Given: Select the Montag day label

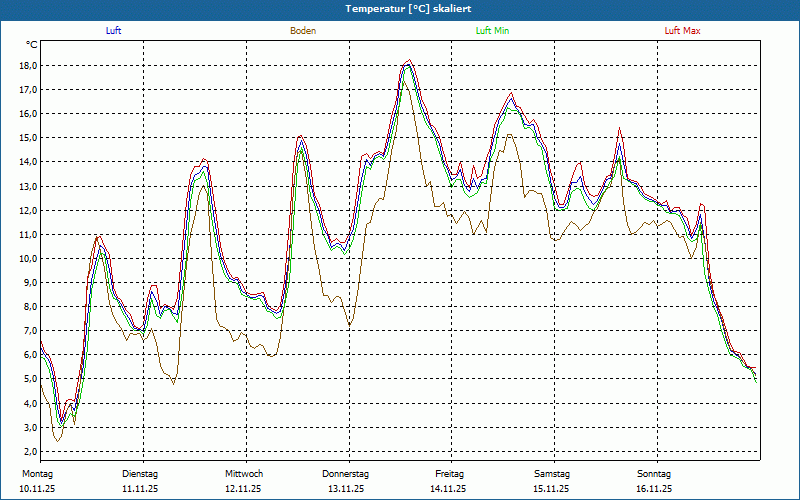Looking at the screenshot, I should (36, 474).
